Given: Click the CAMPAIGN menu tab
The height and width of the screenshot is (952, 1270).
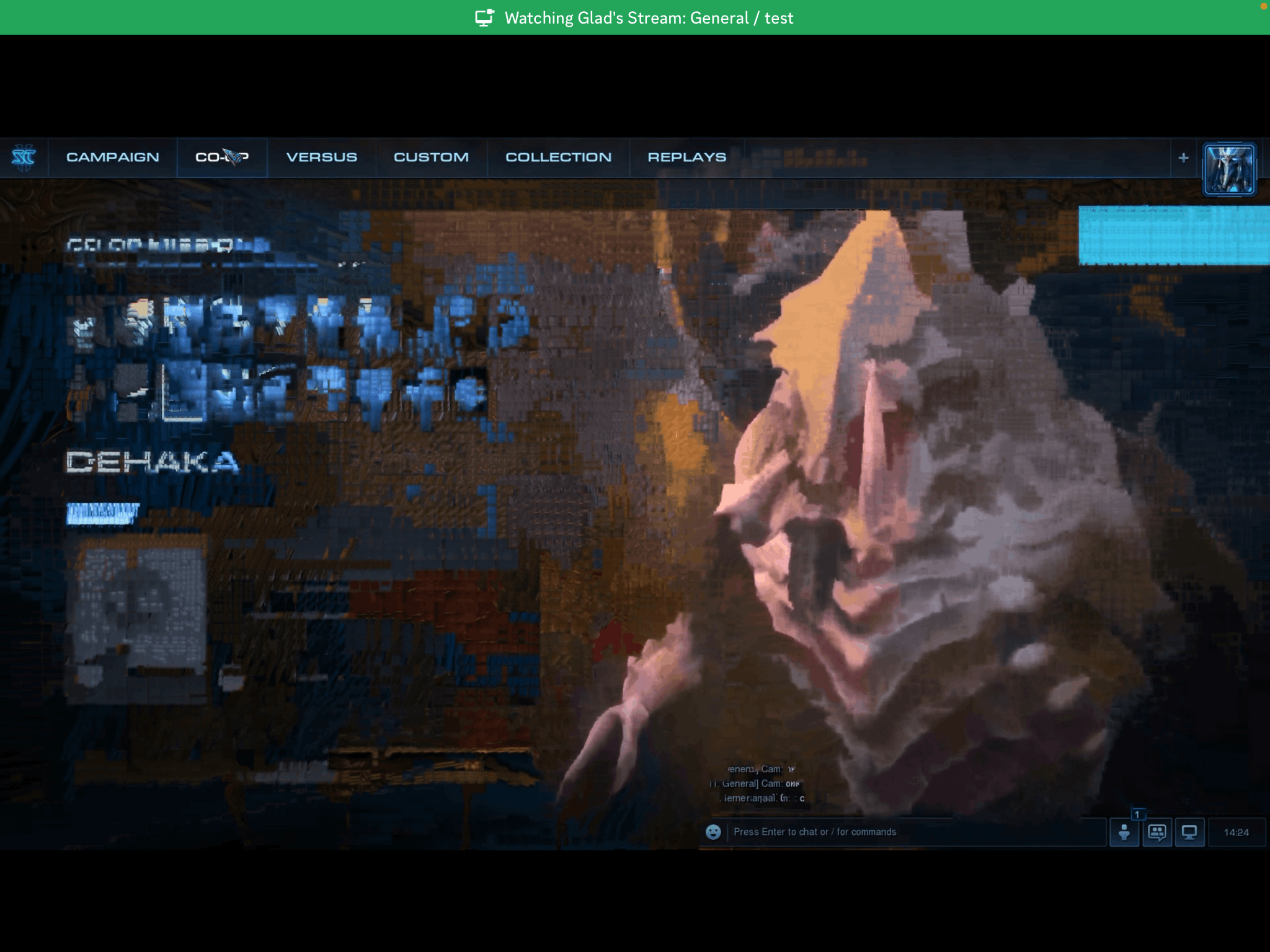Looking at the screenshot, I should point(112,157).
